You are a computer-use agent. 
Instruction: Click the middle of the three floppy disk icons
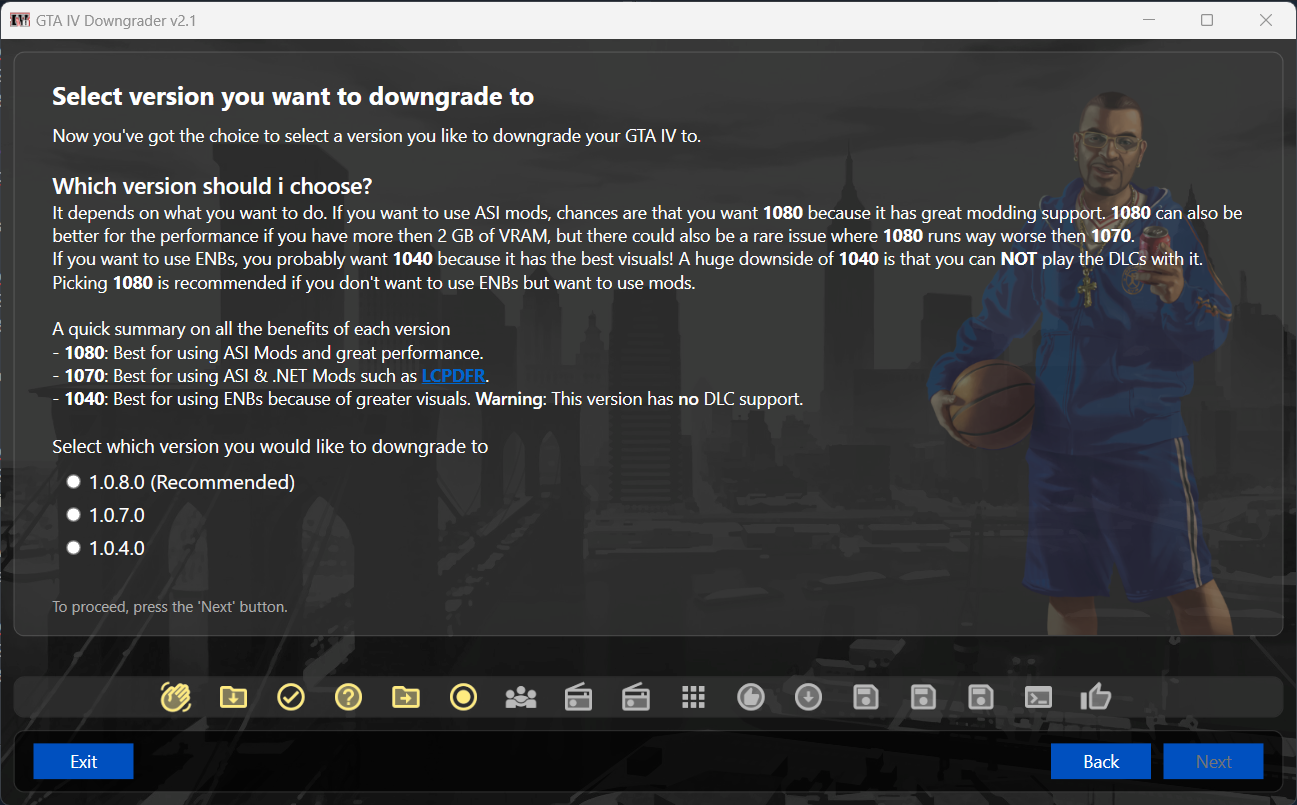923,697
